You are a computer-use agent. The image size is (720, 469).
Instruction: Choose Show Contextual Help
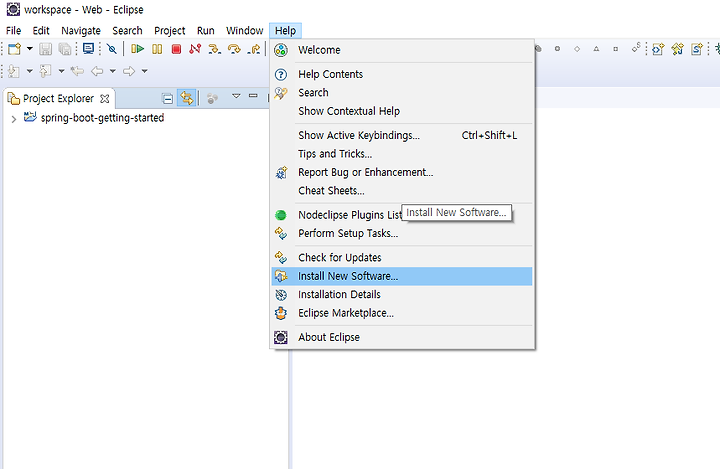pos(402,111)
